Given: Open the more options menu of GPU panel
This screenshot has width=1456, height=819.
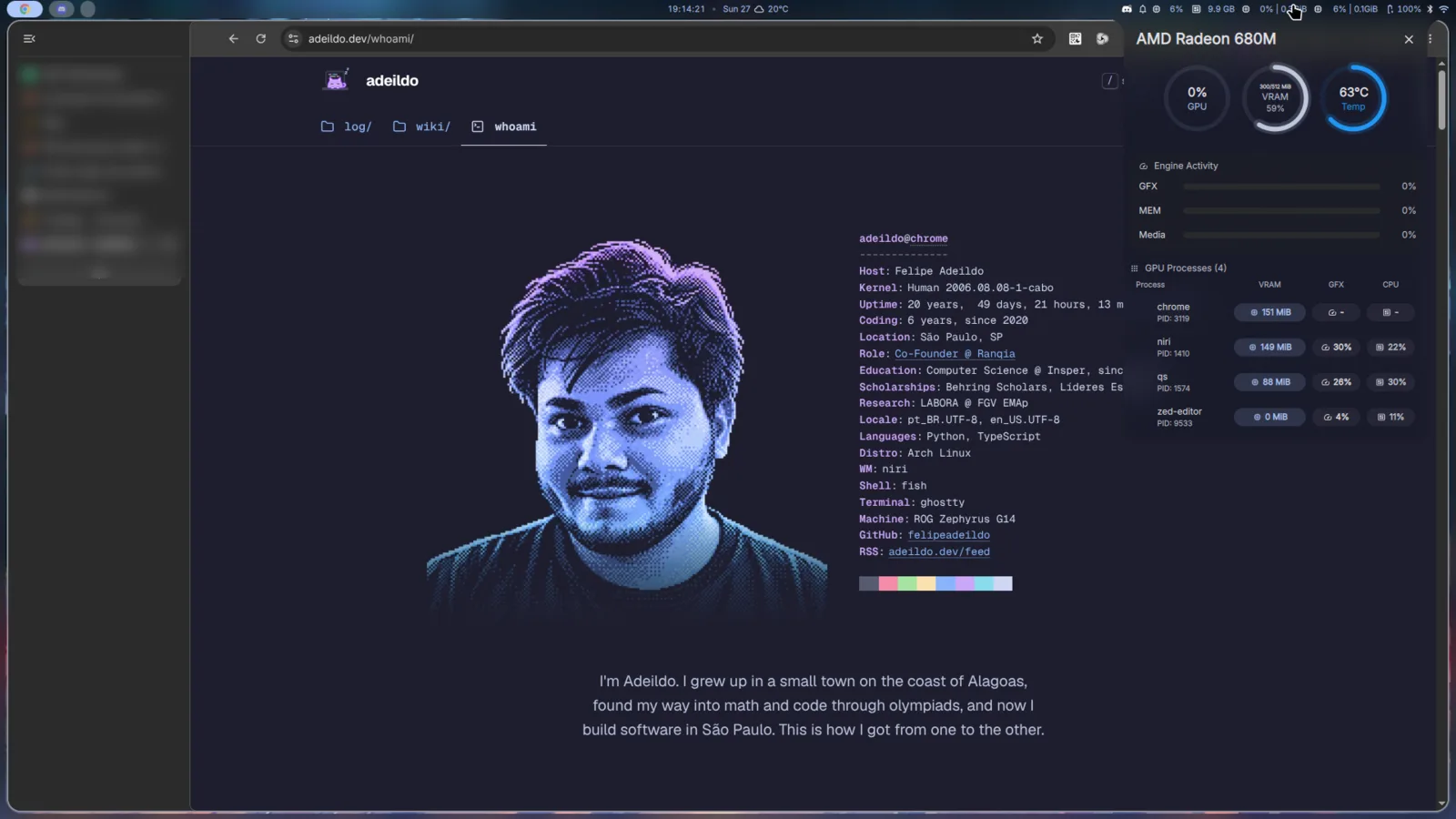Looking at the screenshot, I should (1431, 39).
